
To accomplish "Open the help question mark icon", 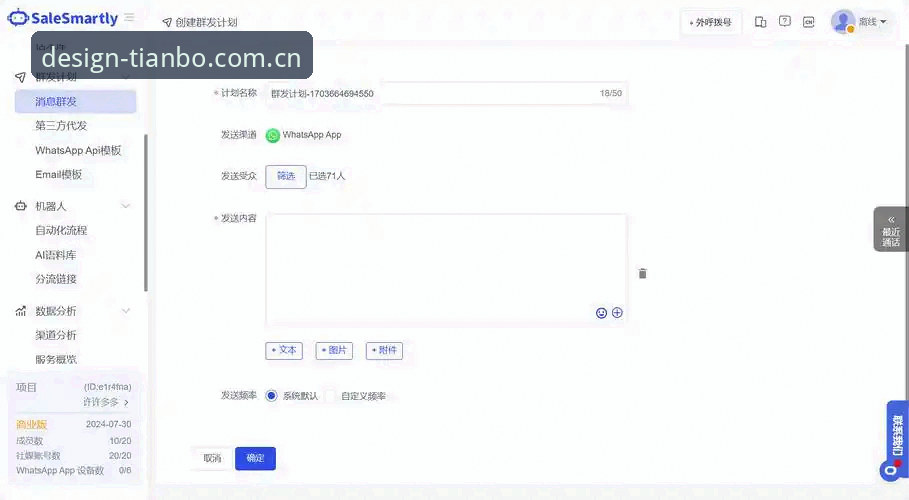I will (x=784, y=21).
